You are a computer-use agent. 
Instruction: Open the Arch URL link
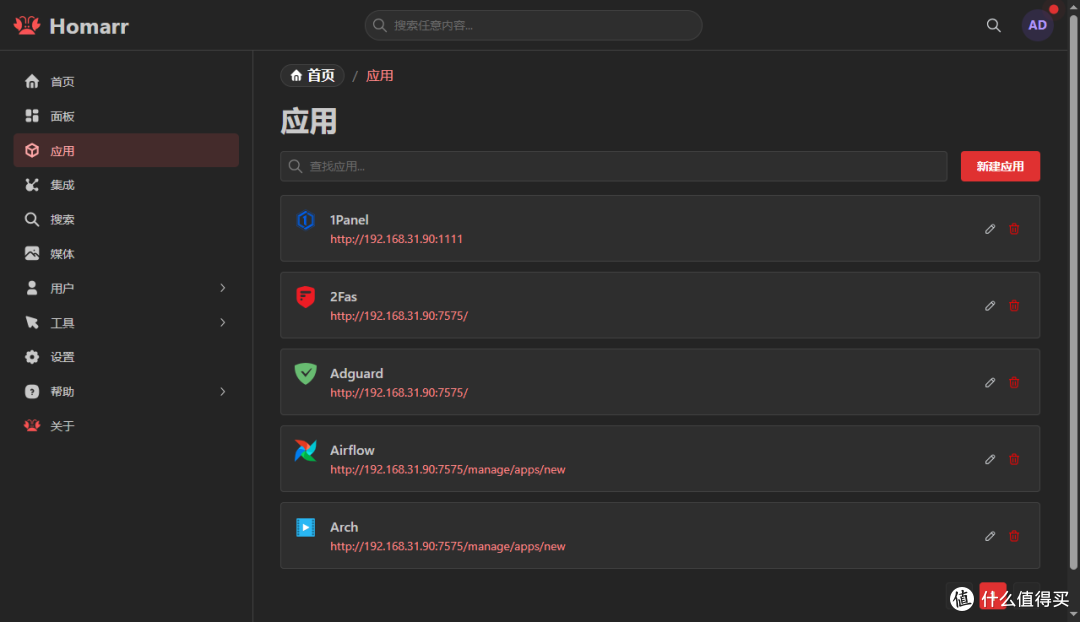tap(448, 546)
